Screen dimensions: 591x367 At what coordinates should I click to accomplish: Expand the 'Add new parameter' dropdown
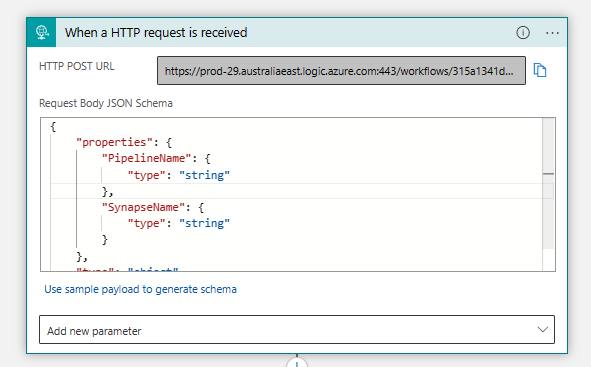[x=297, y=330]
